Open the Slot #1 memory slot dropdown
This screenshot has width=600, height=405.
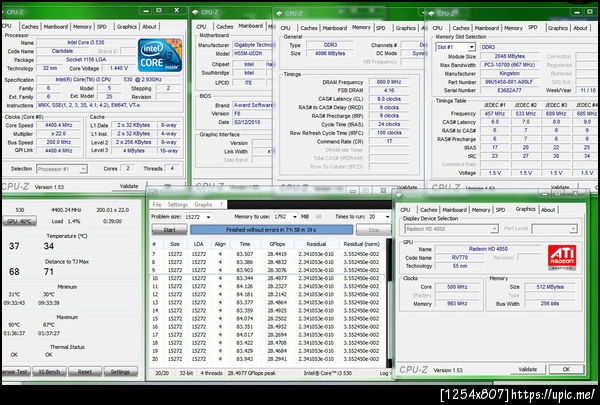tap(456, 47)
